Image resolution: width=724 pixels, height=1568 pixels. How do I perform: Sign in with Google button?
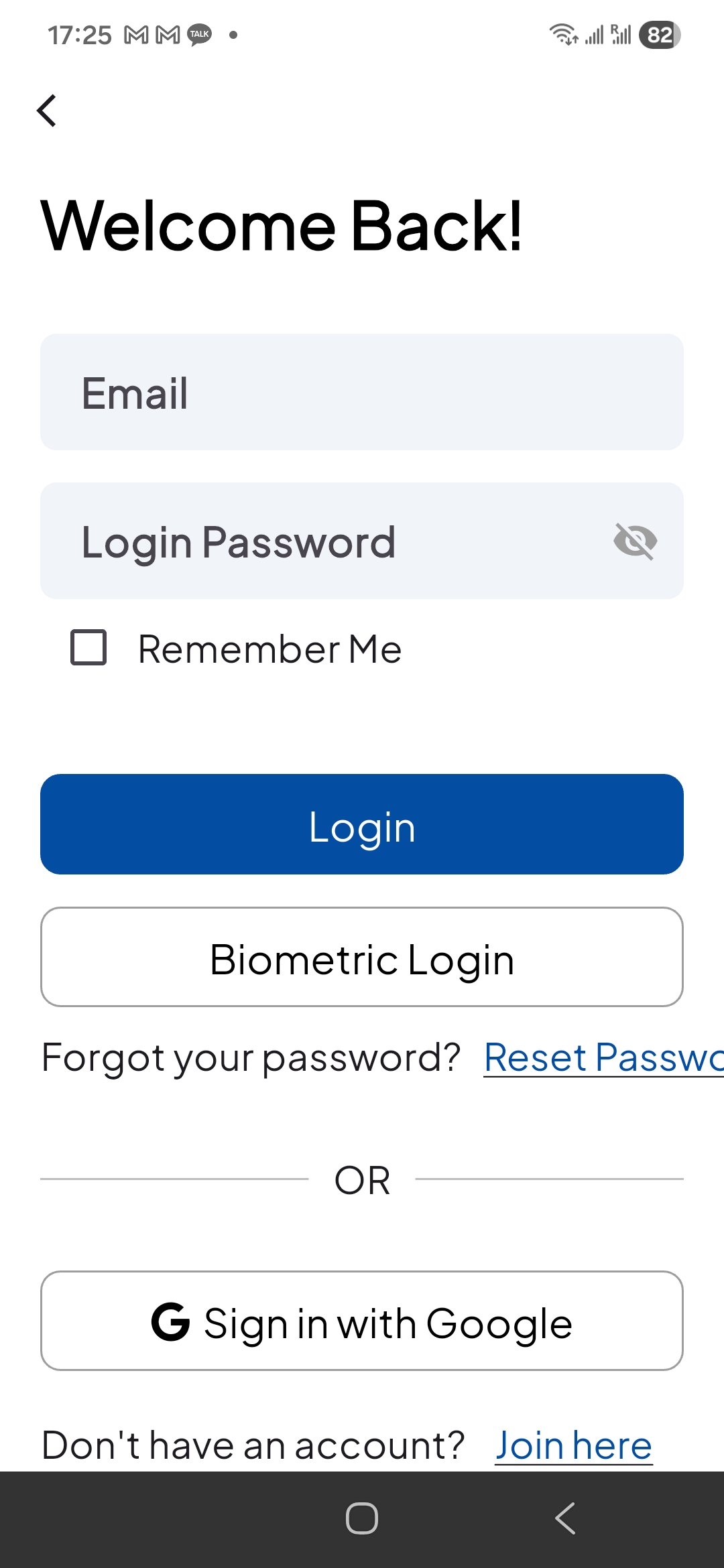pyautogui.click(x=362, y=1321)
